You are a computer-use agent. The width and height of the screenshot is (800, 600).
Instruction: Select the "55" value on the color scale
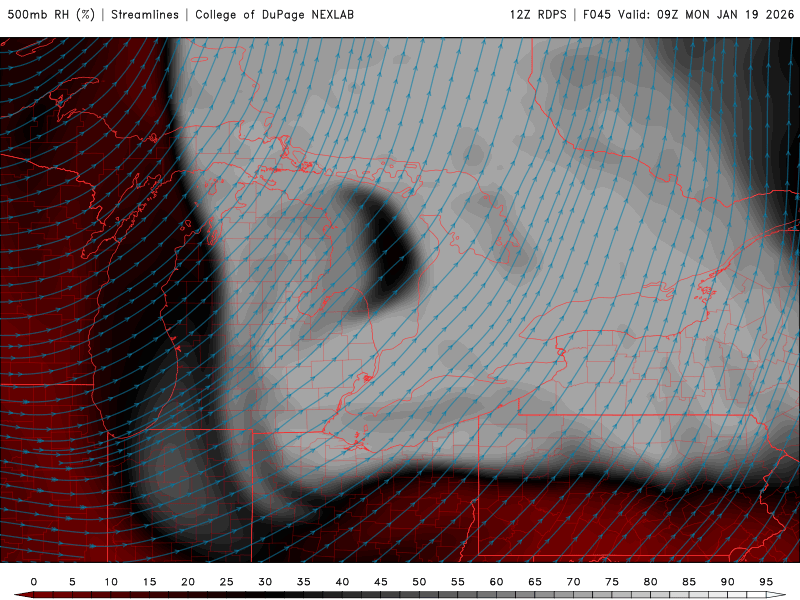pos(458,582)
